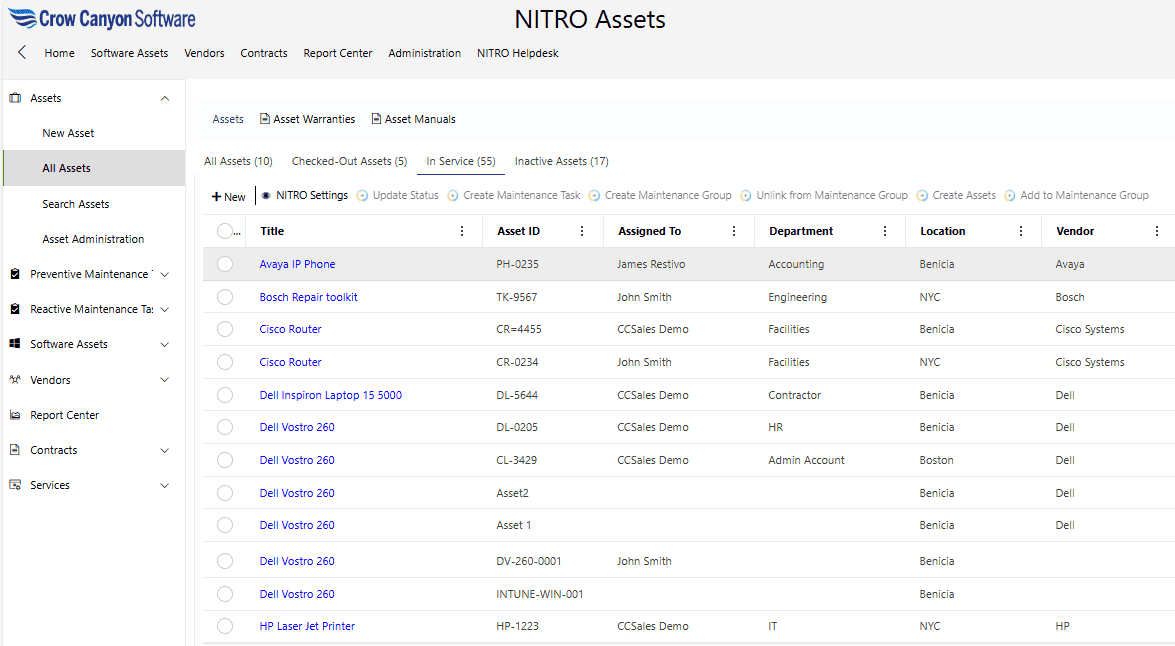This screenshot has width=1175, height=646.
Task: Open the Avaya IP Phone asset link
Action: 297,264
